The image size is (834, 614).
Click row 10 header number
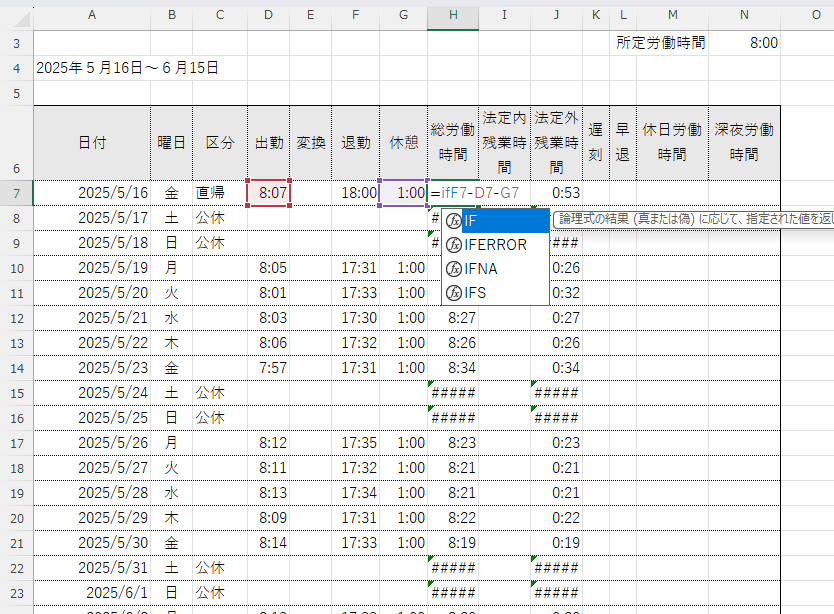[x=16, y=268]
